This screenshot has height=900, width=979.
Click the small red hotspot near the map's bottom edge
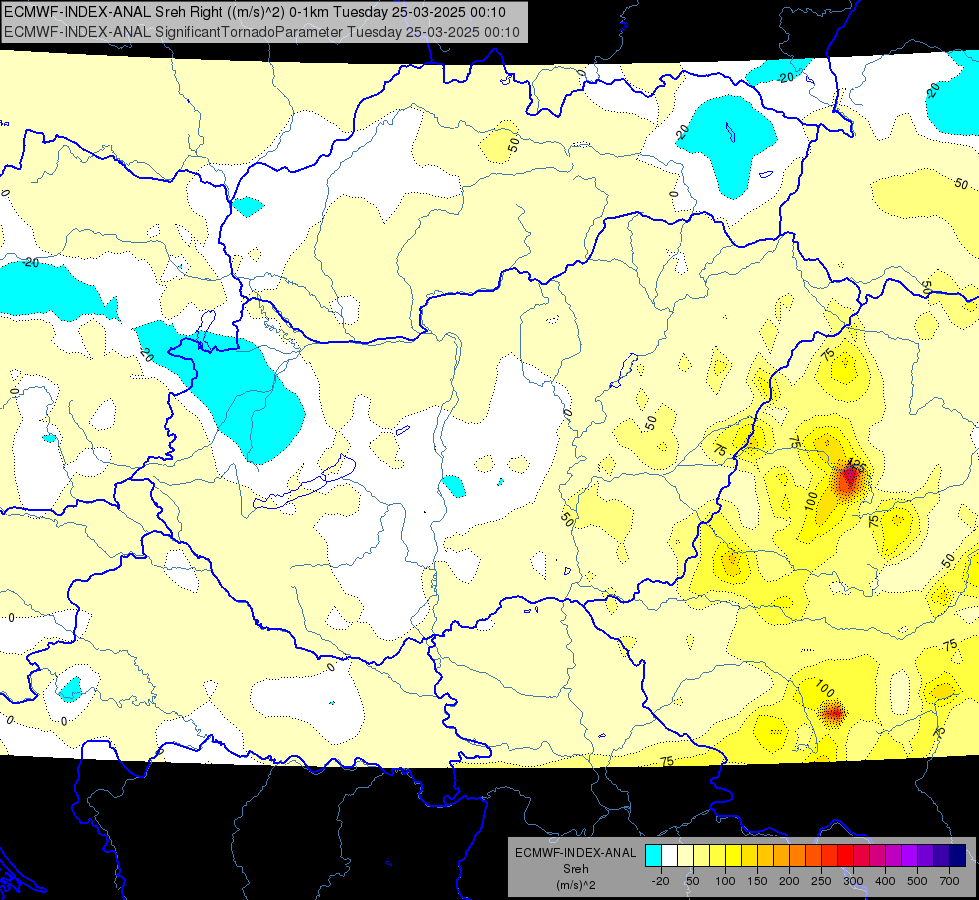[x=834, y=713]
